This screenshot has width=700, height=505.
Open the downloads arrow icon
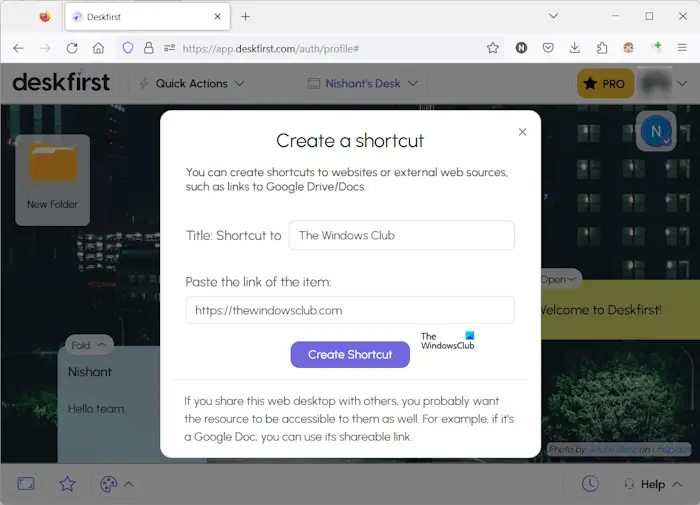click(575, 48)
